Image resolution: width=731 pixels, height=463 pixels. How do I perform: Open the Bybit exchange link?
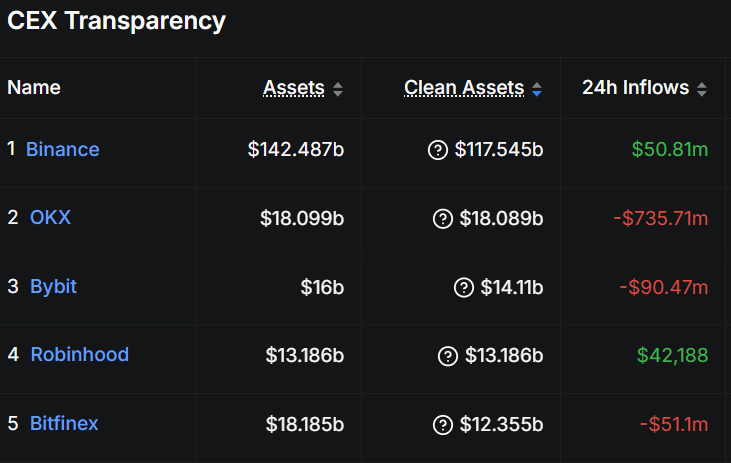(x=53, y=287)
